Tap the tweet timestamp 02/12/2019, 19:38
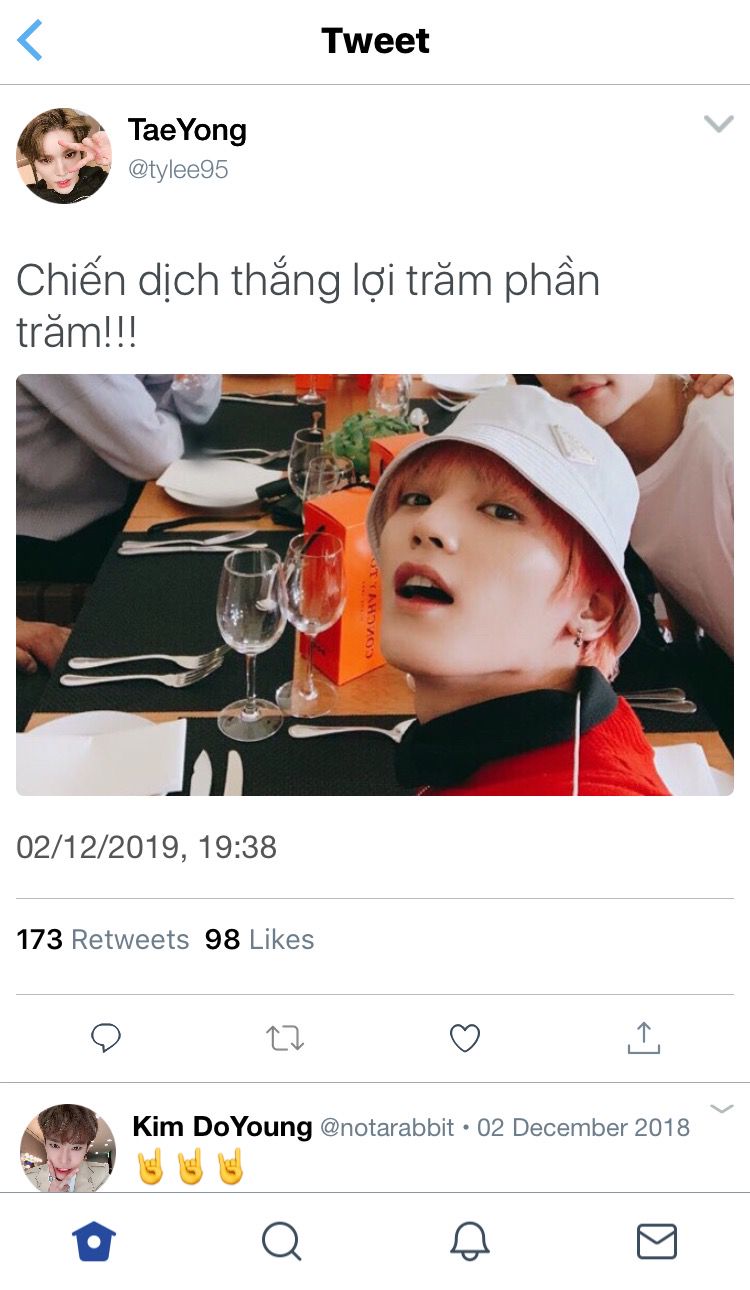This screenshot has height=1290, width=750. 146,847
